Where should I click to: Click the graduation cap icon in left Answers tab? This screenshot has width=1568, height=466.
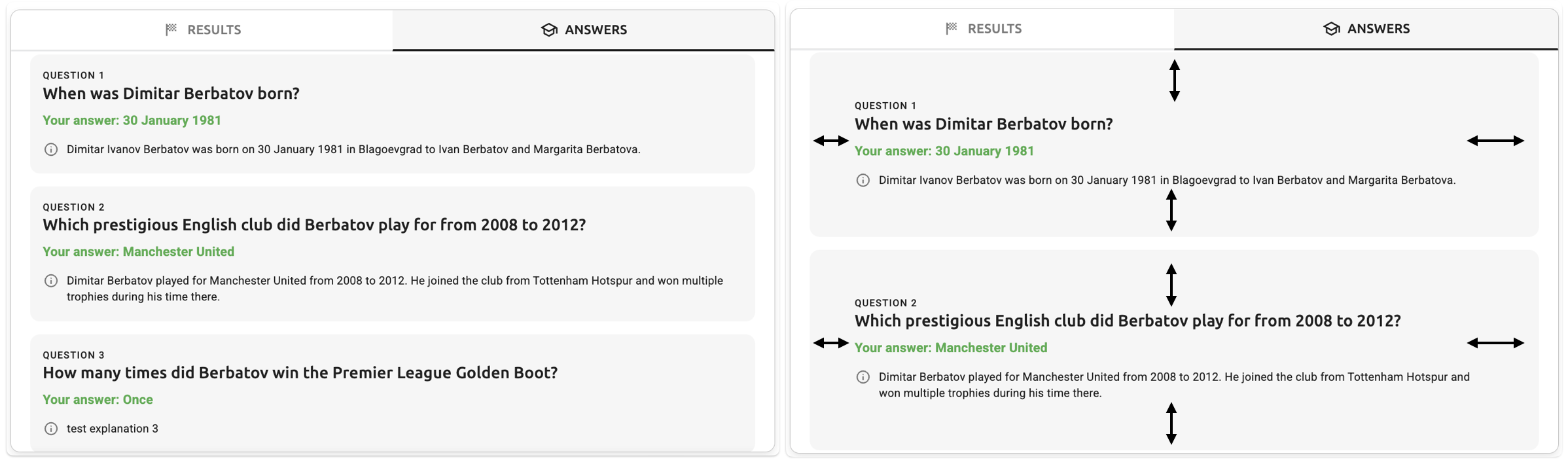[x=549, y=29]
